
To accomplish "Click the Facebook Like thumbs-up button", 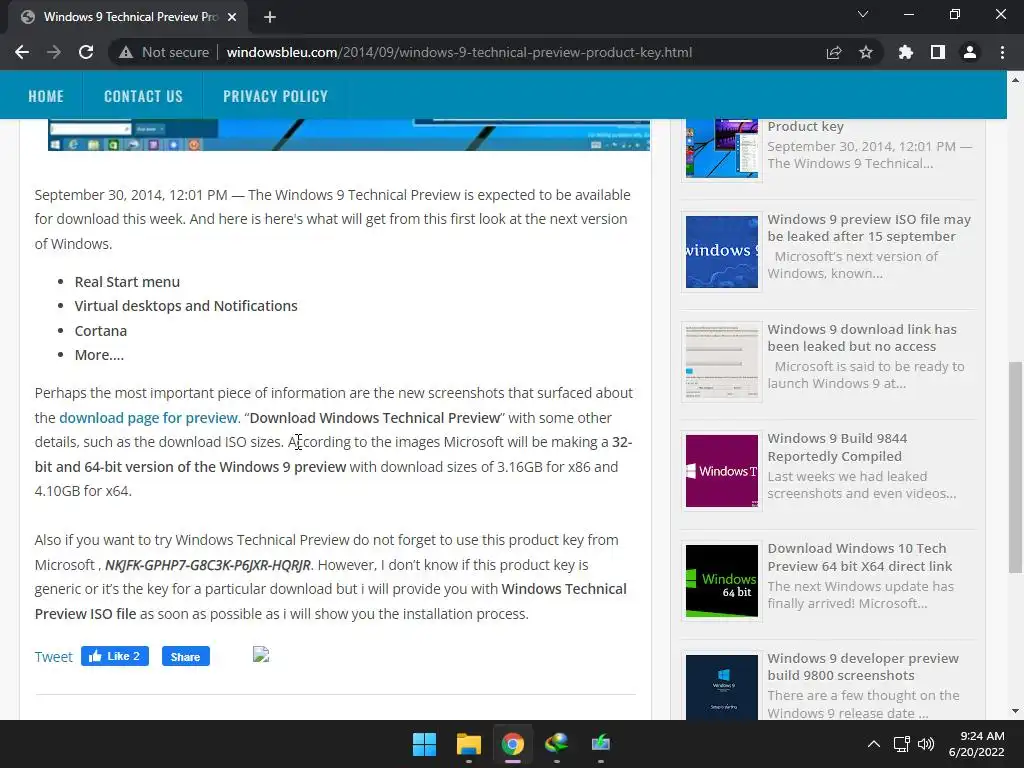I will point(115,656).
